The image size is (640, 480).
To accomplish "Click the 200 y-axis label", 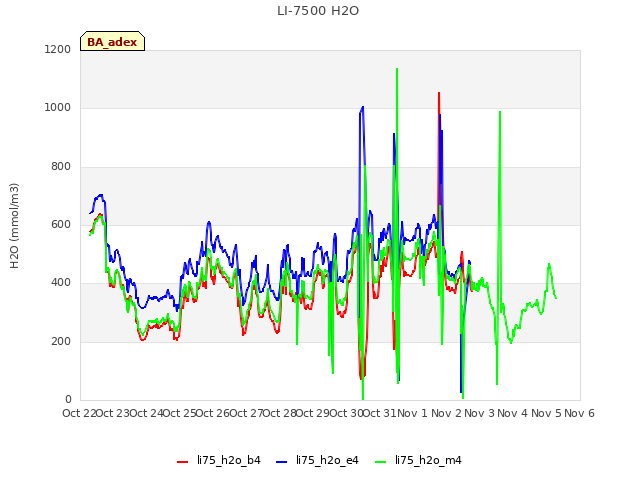I will (61, 342).
